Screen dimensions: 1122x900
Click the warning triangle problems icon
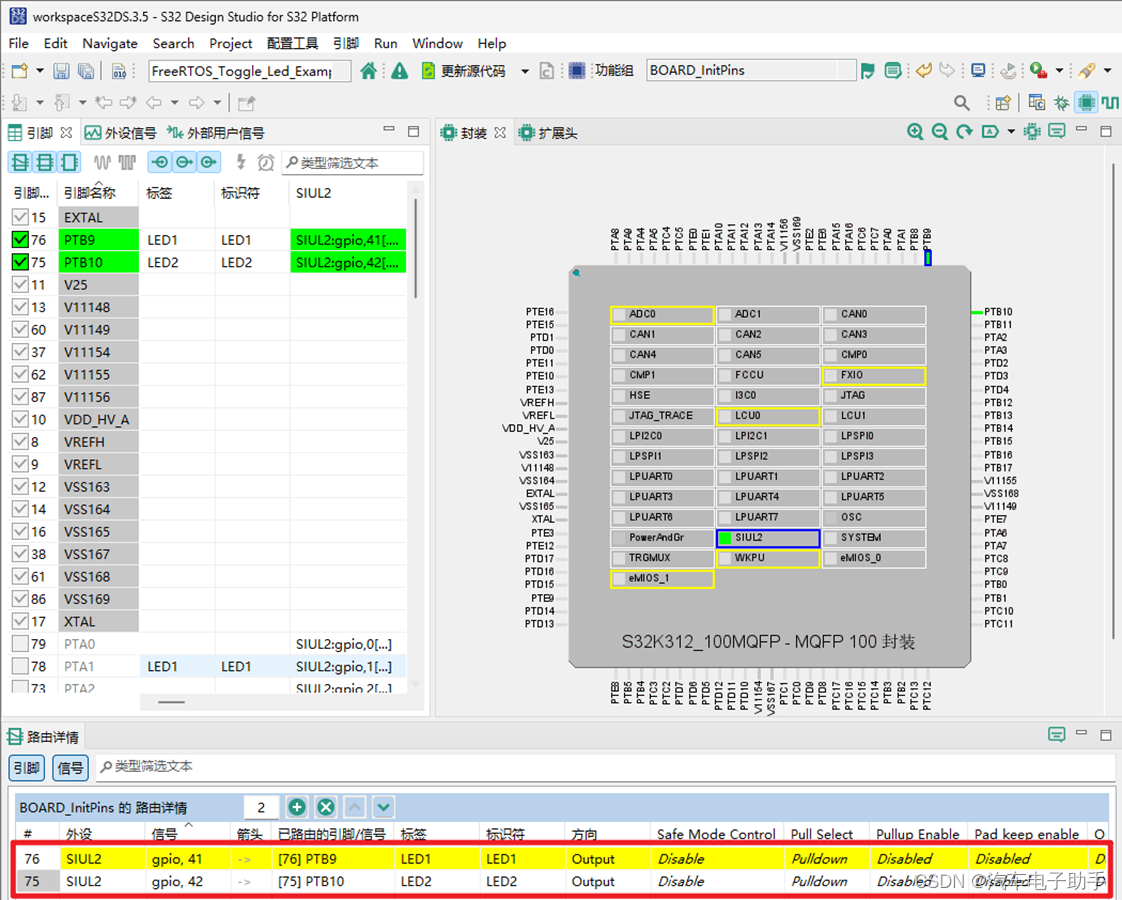tap(399, 71)
